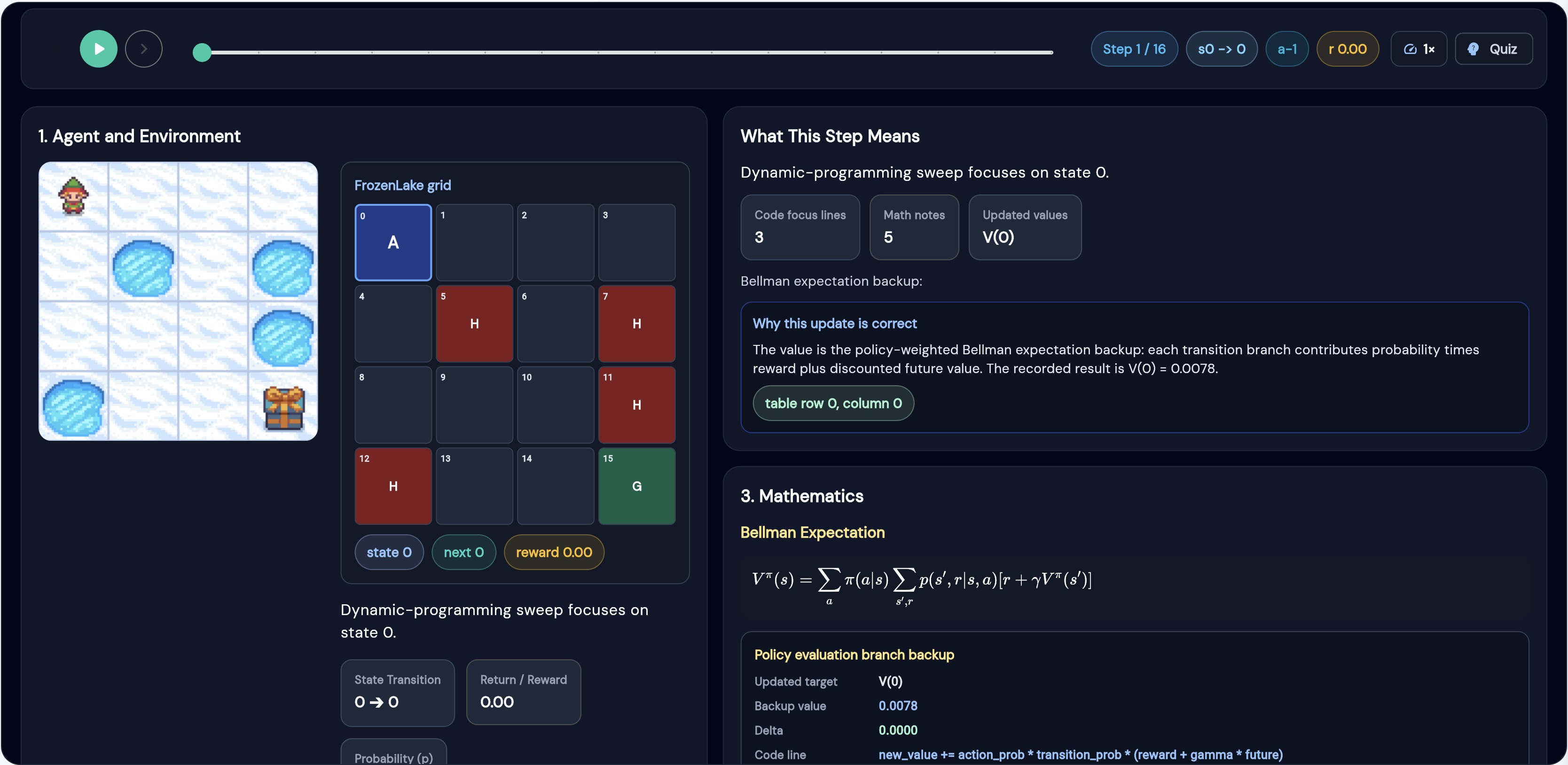Click the State Transition 0 → 0 card
The height and width of the screenshot is (765, 1568).
click(x=398, y=693)
